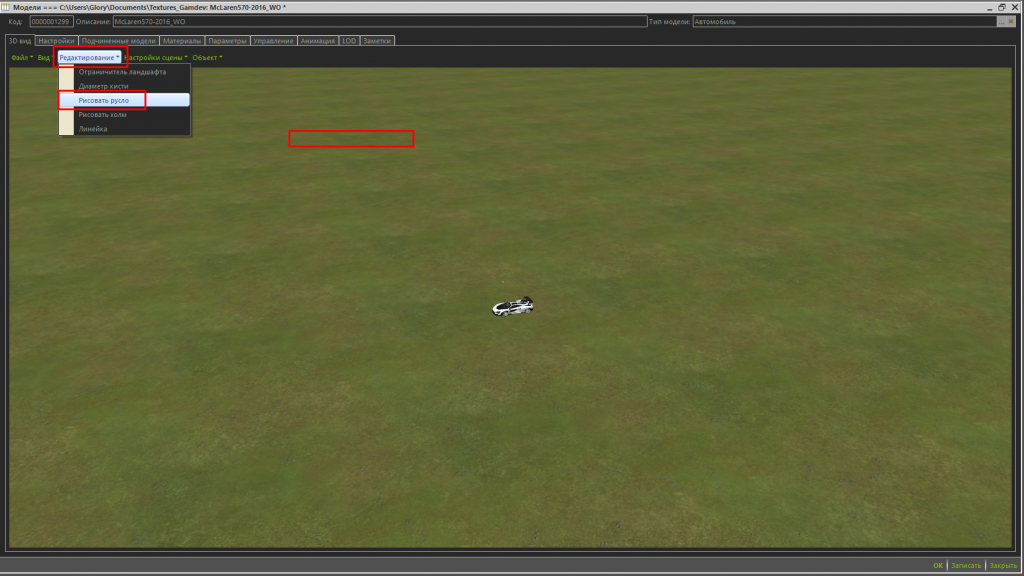Open the Подчиненные модели tab
This screenshot has height=576, width=1024.
point(118,40)
